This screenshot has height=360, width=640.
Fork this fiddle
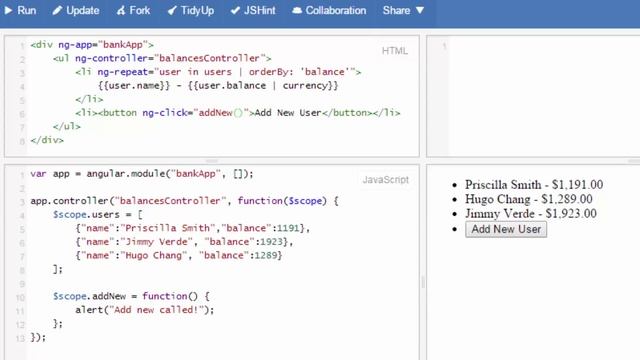(x=133, y=10)
